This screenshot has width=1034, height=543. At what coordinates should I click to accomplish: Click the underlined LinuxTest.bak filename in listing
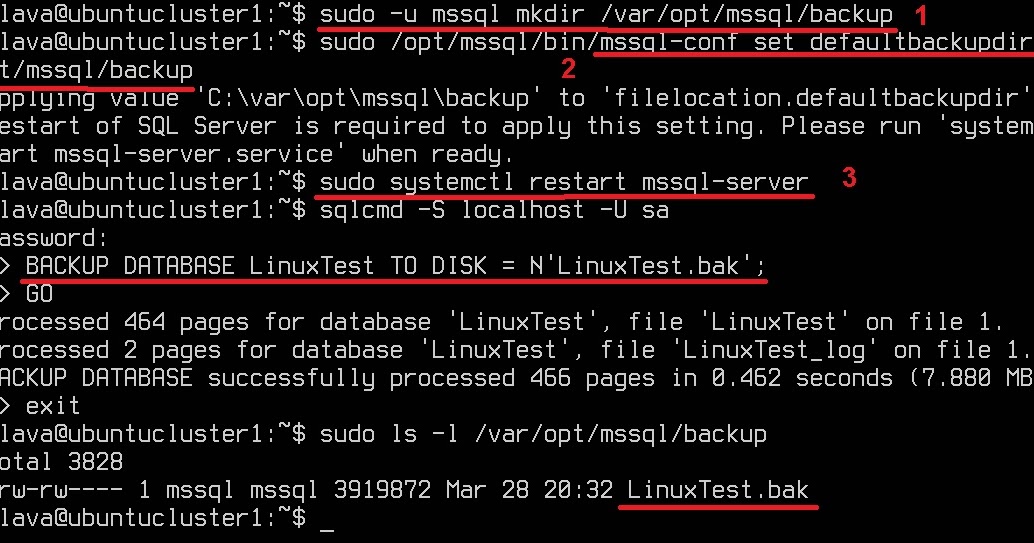717,490
